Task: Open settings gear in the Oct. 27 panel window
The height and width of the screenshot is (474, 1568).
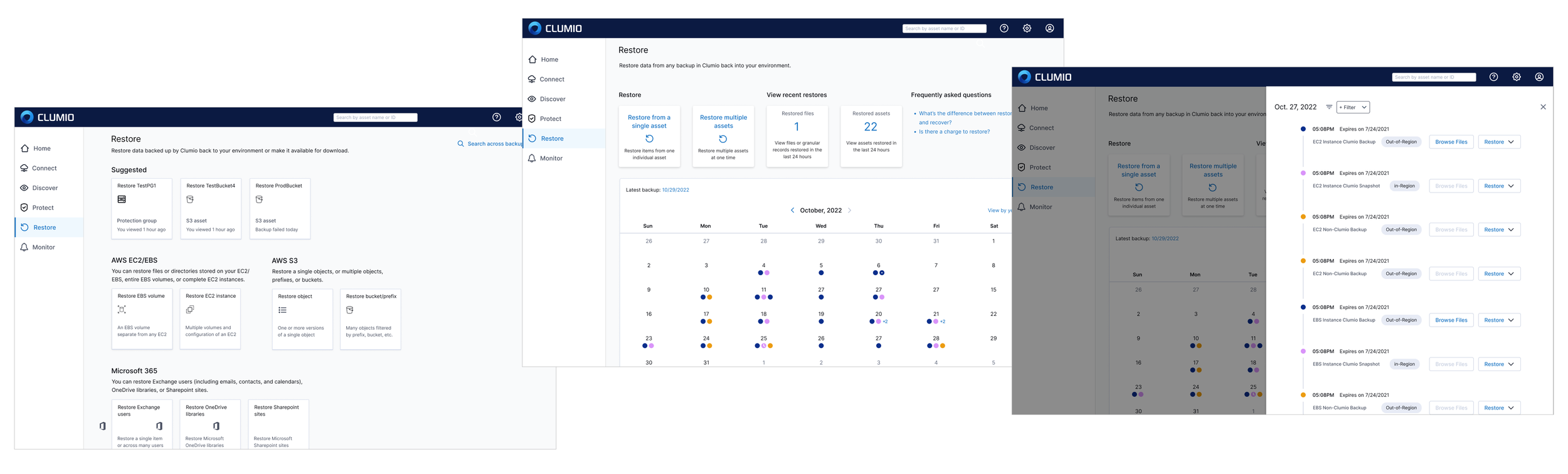Action: click(1517, 77)
